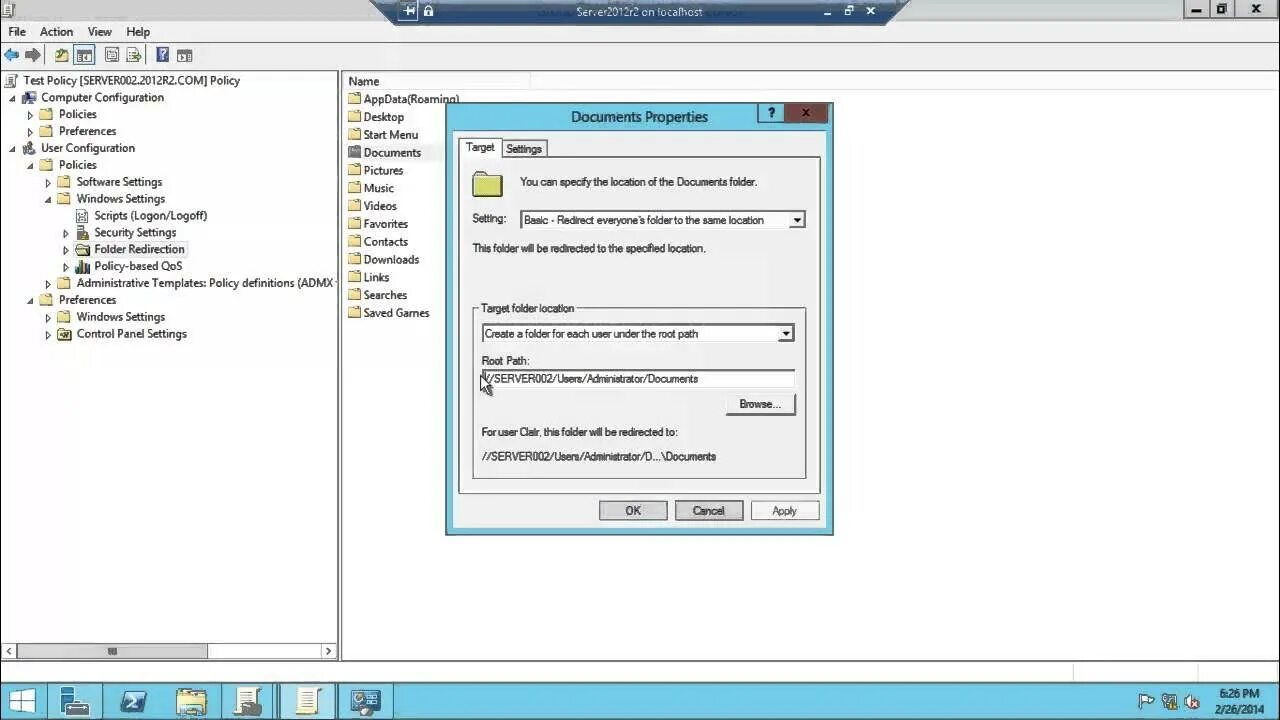The width and height of the screenshot is (1280, 720).
Task: Click the Group Policy Management taskbar icon
Action: [x=249, y=701]
